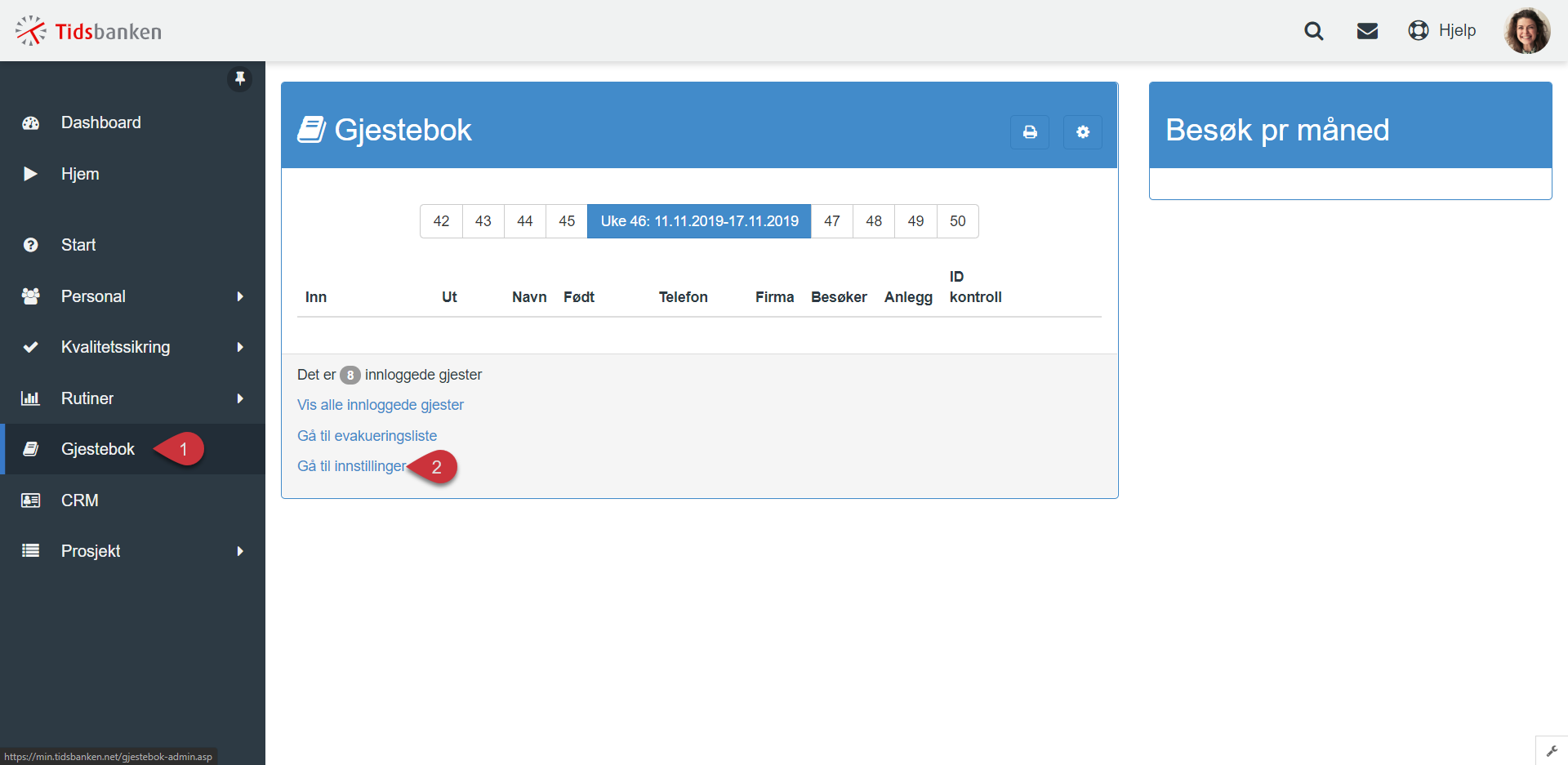Viewport: 1568px width, 765px height.
Task: Click the Gjestebok book icon in sidebar
Action: tap(30, 449)
